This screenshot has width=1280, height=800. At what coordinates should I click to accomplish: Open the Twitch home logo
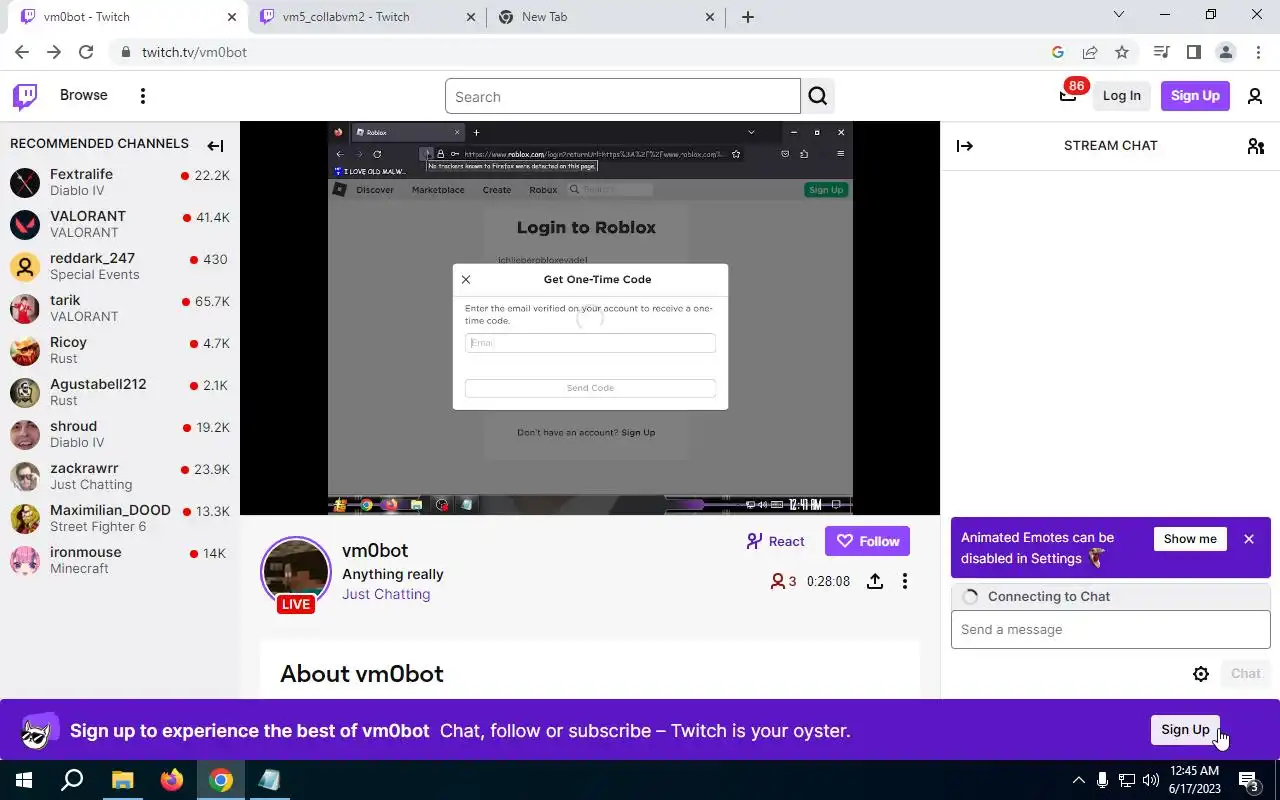pos(25,96)
